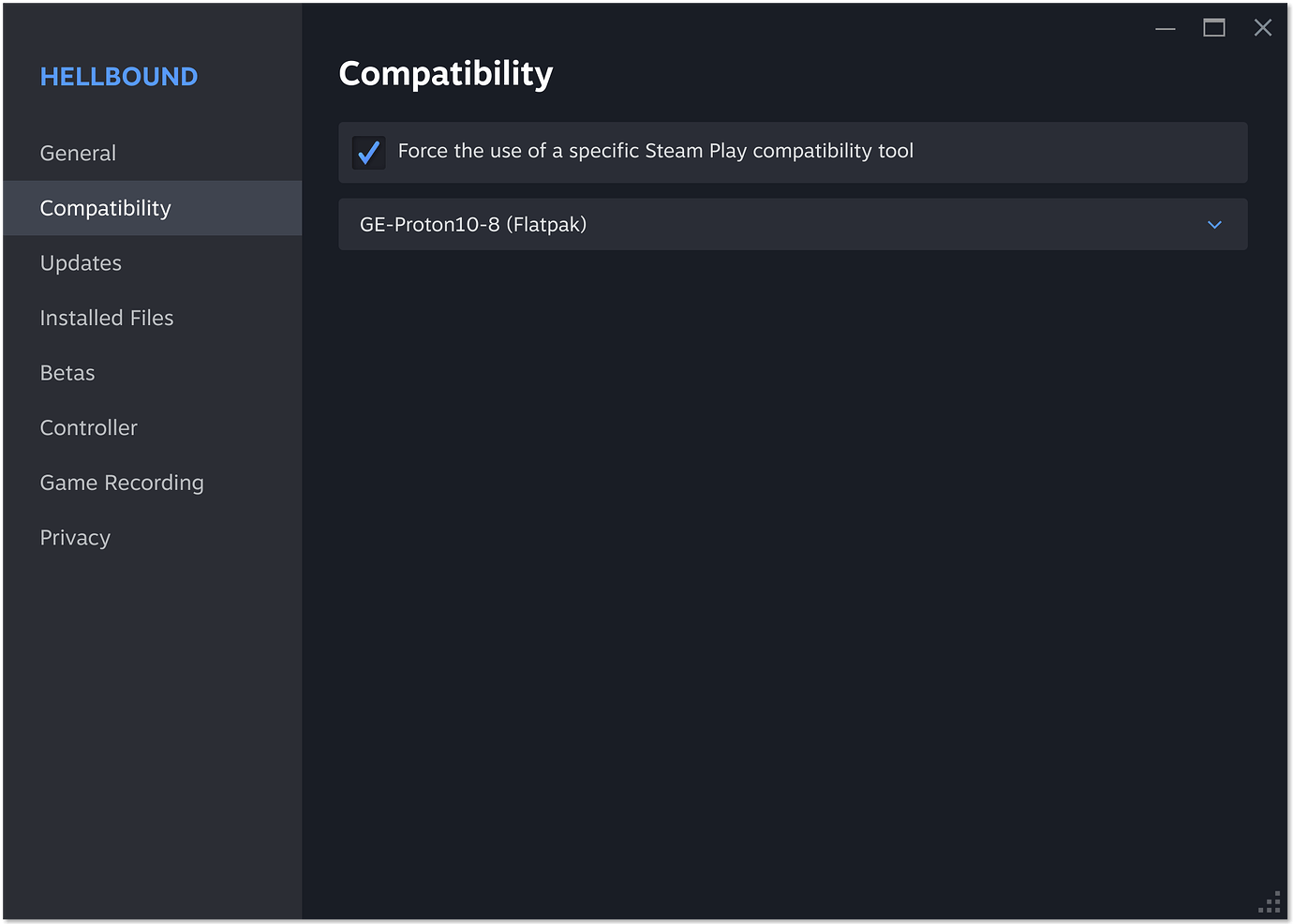Switch to the General tab
Screen dimensions: 1293x924
tap(78, 153)
